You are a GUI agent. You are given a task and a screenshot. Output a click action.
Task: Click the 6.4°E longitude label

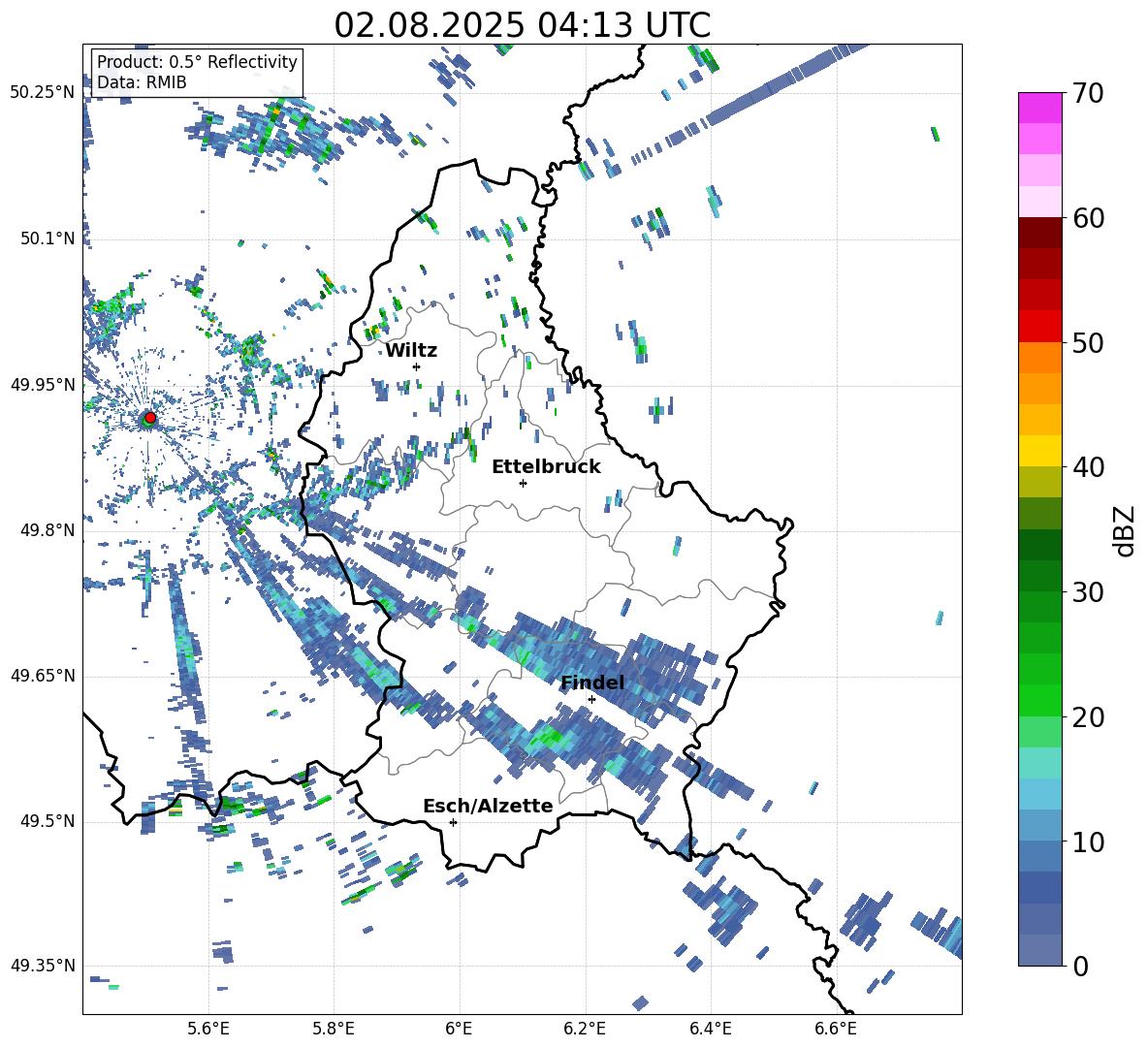click(x=710, y=1029)
